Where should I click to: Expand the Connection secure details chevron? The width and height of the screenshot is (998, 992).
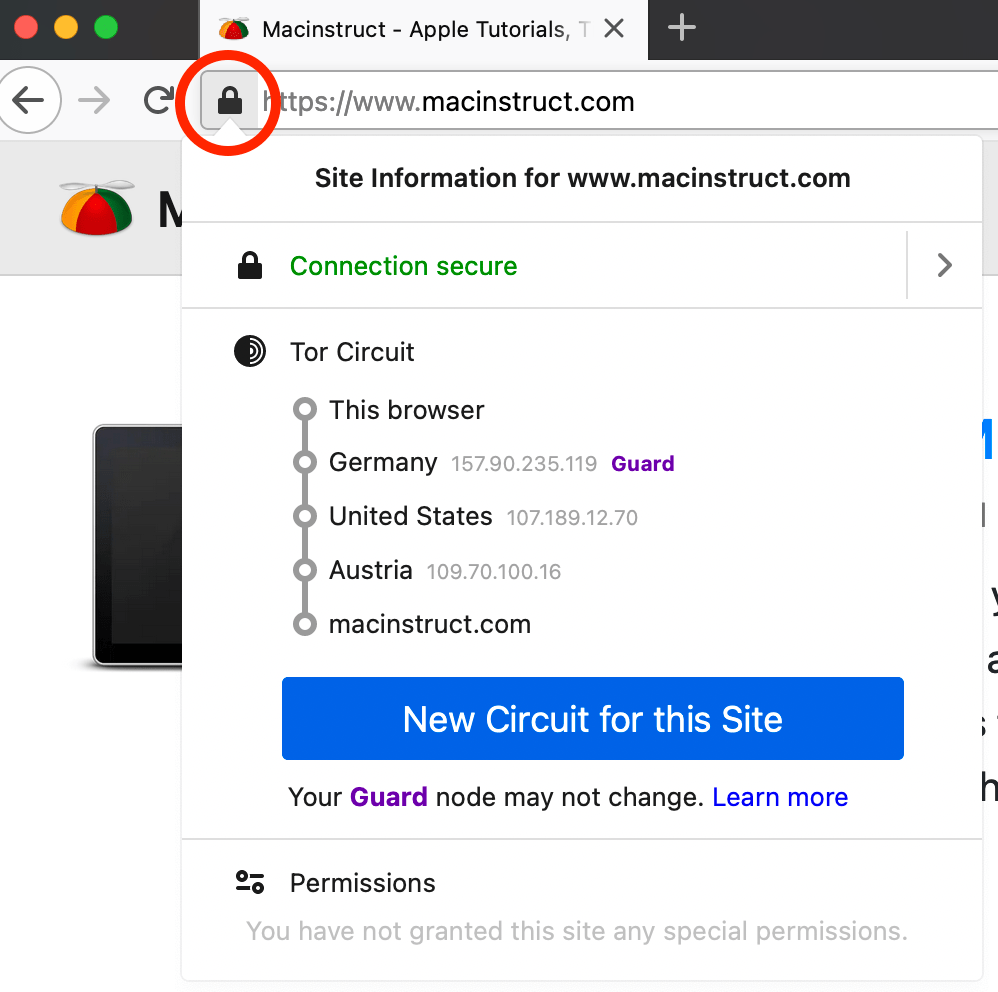[944, 265]
